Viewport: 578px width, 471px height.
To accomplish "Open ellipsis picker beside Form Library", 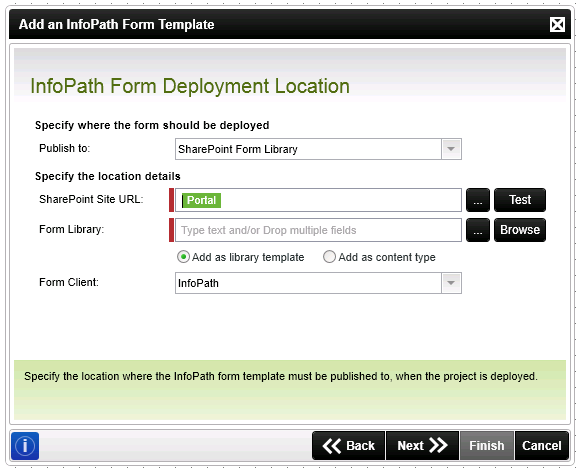I will coord(478,230).
